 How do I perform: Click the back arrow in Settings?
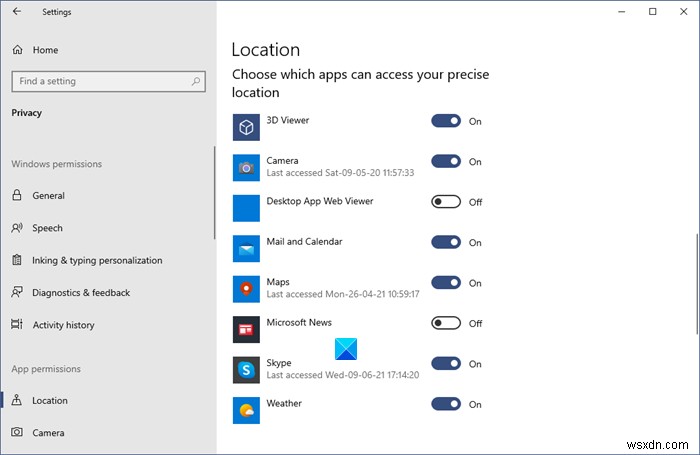pyautogui.click(x=17, y=12)
